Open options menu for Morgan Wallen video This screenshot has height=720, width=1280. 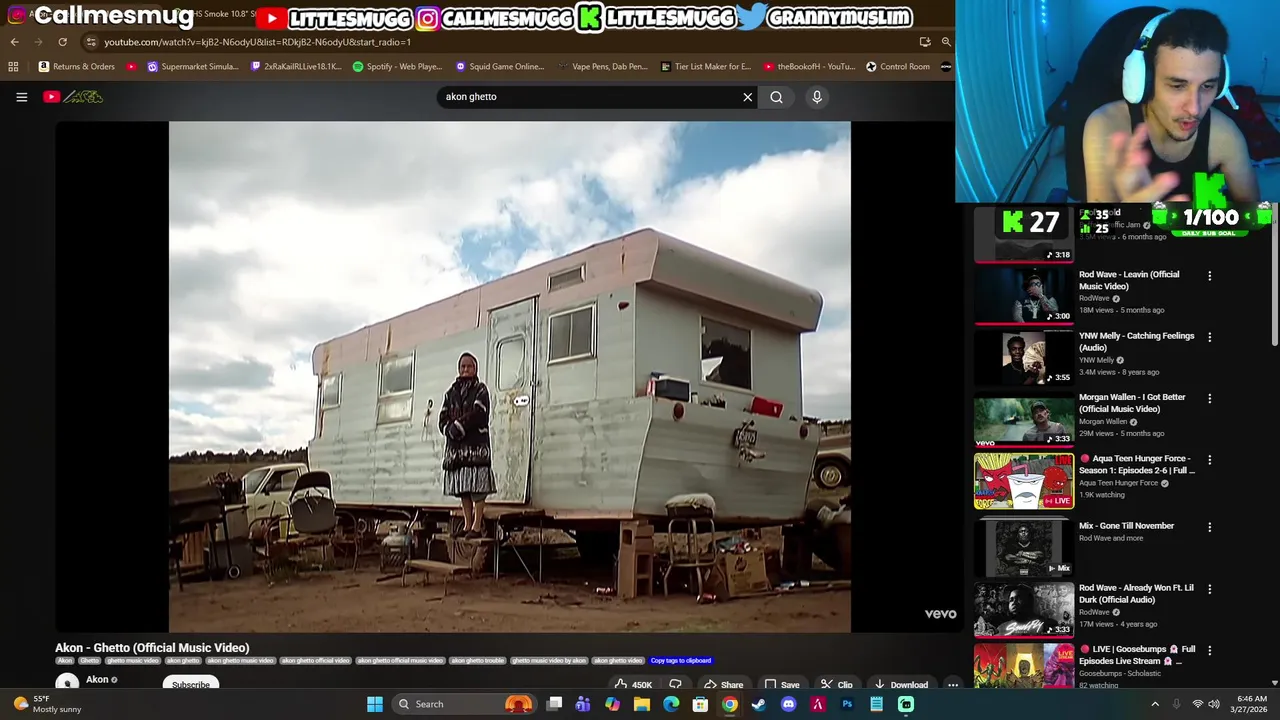click(1209, 398)
